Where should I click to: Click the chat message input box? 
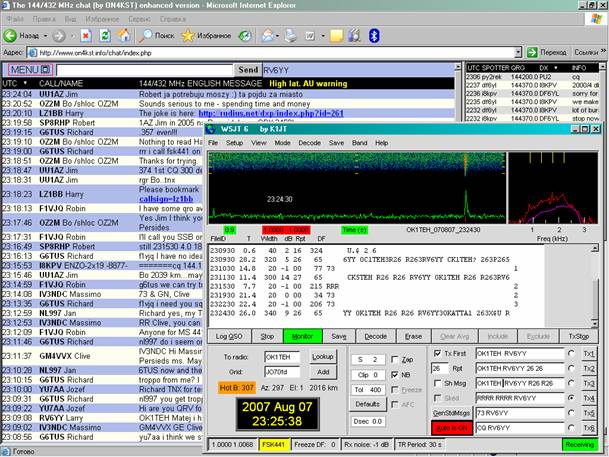pyautogui.click(x=144, y=70)
